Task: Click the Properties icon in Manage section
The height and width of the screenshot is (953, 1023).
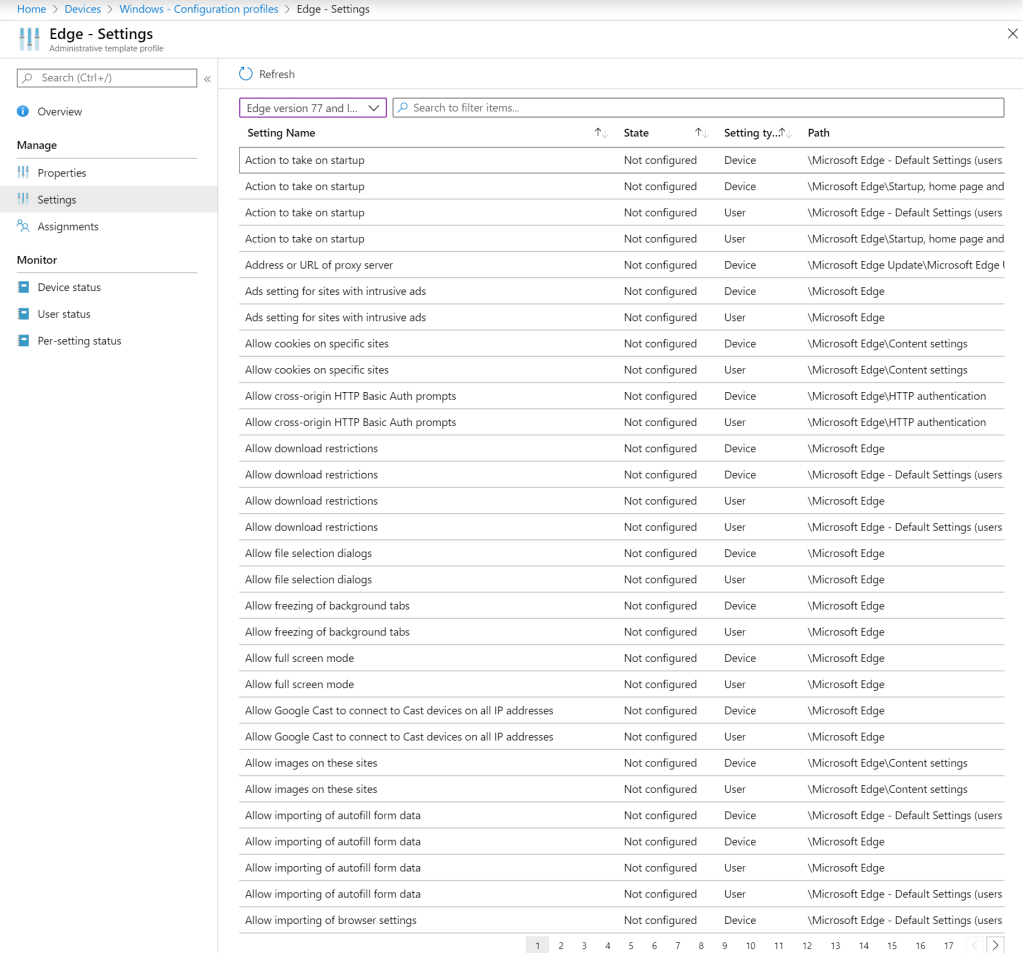Action: 23,173
